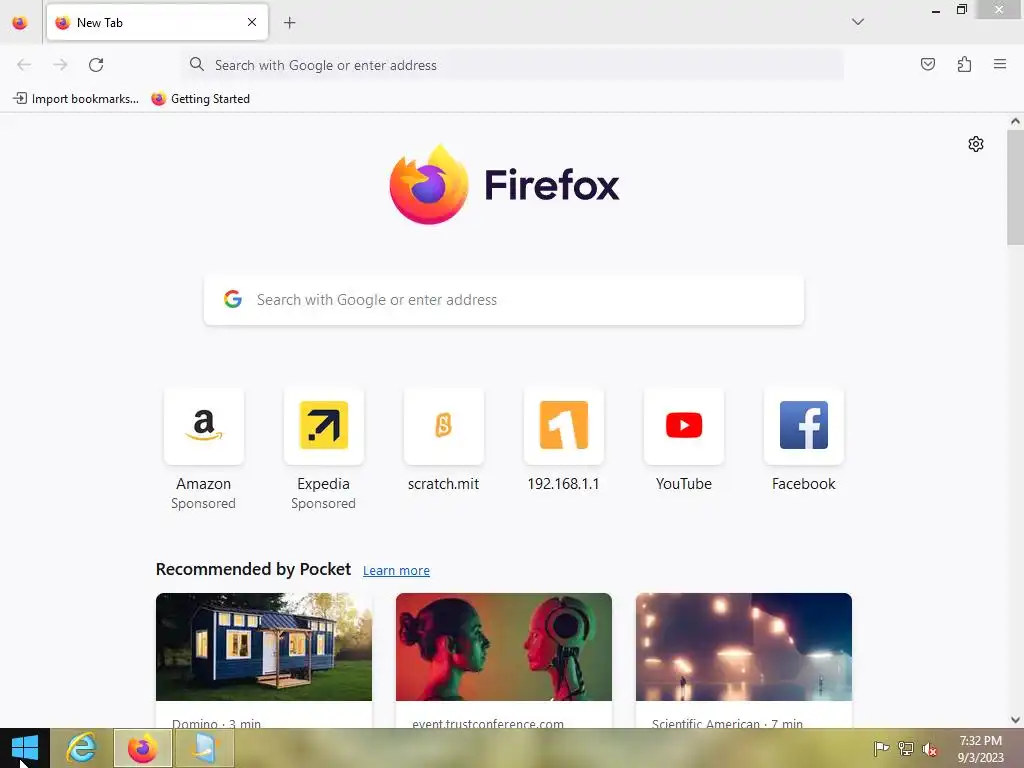Click the Firefox logo on page
1024x768 pixels.
[x=429, y=185]
